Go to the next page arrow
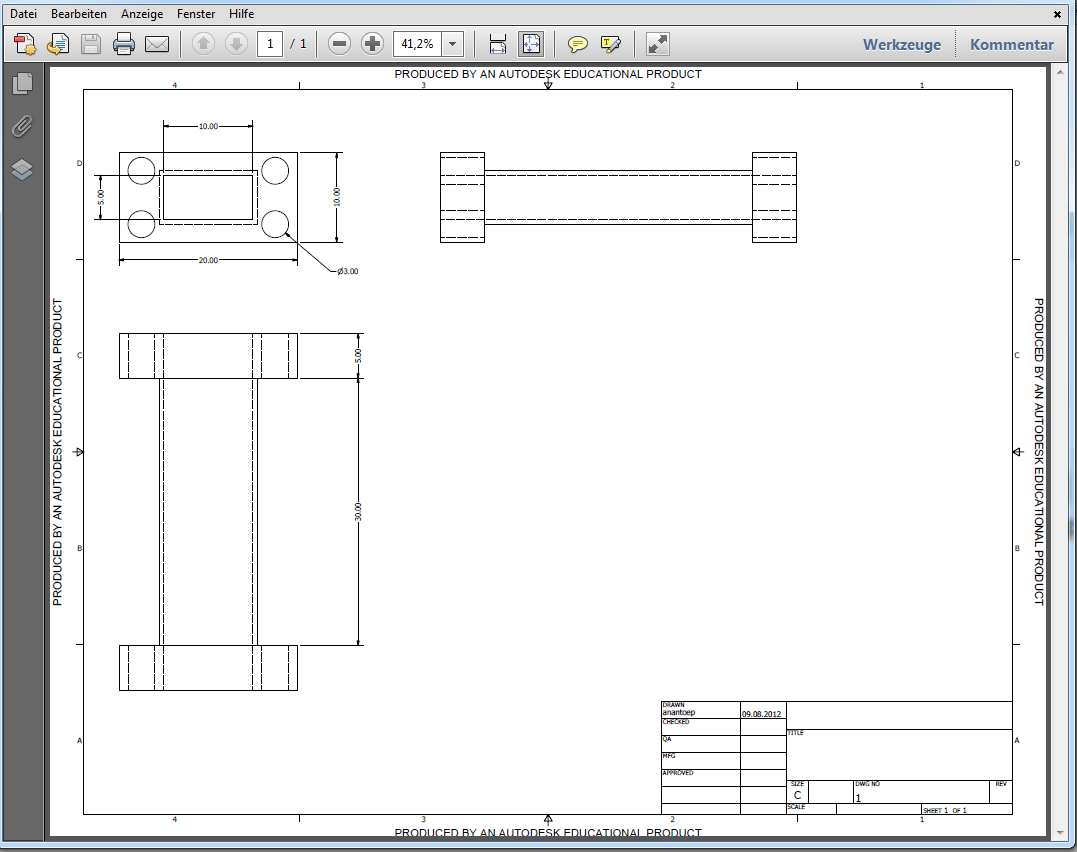Image resolution: width=1077 pixels, height=852 pixels. [236, 44]
